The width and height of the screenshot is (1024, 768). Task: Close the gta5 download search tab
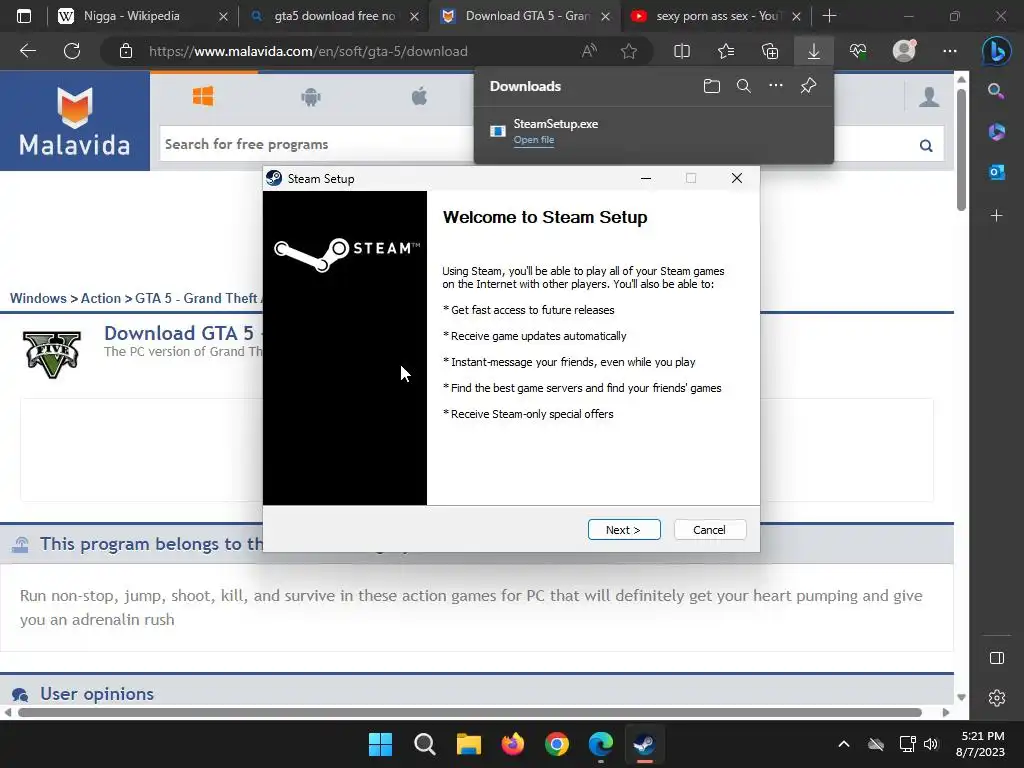tap(414, 16)
